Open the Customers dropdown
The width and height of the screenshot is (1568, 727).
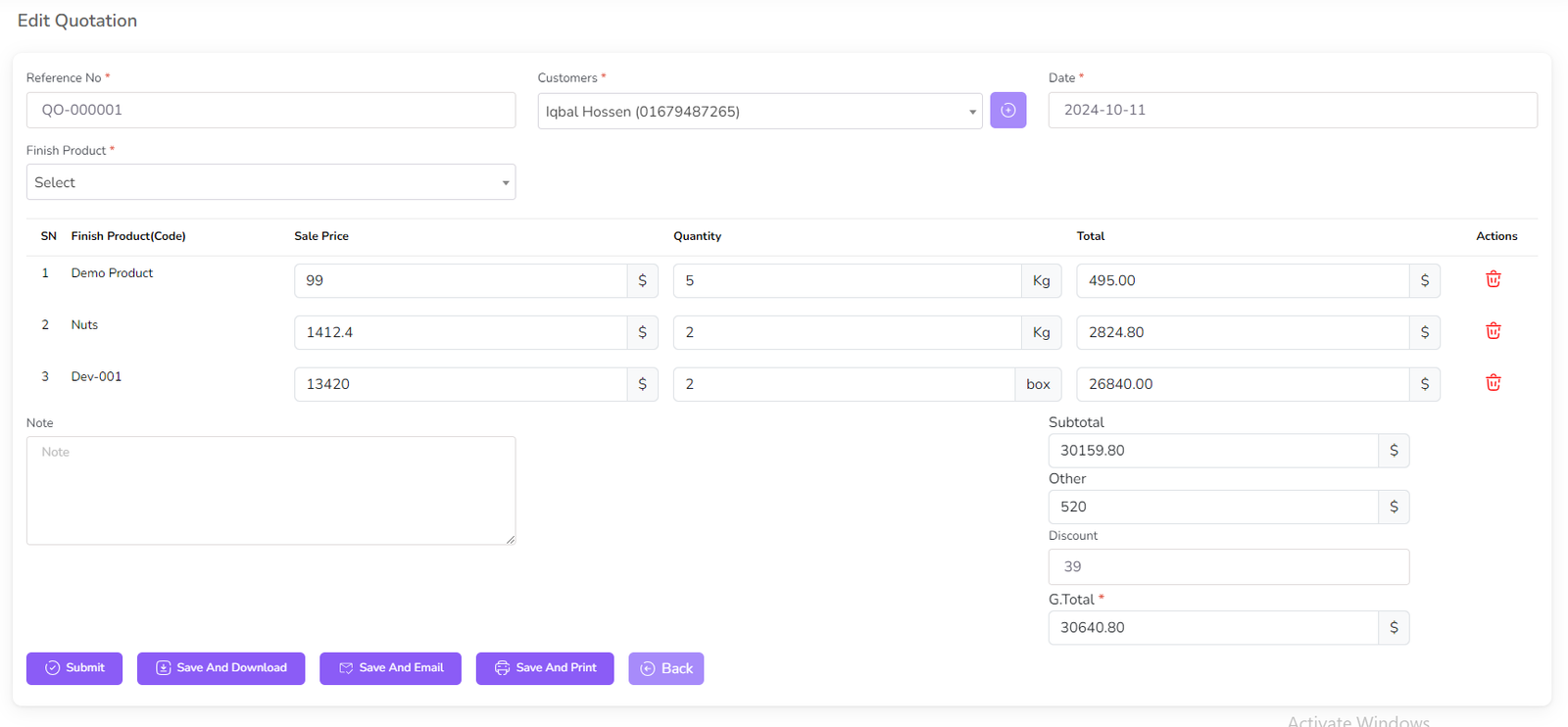click(759, 112)
